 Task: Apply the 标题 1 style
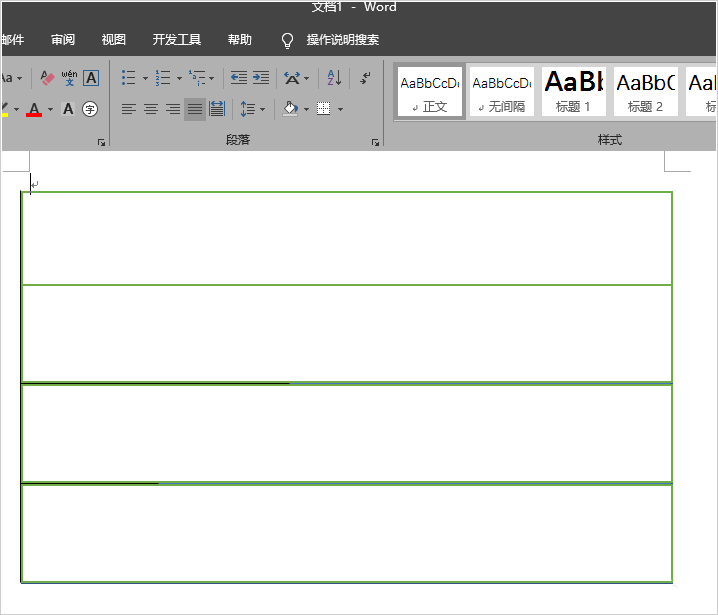tap(574, 92)
